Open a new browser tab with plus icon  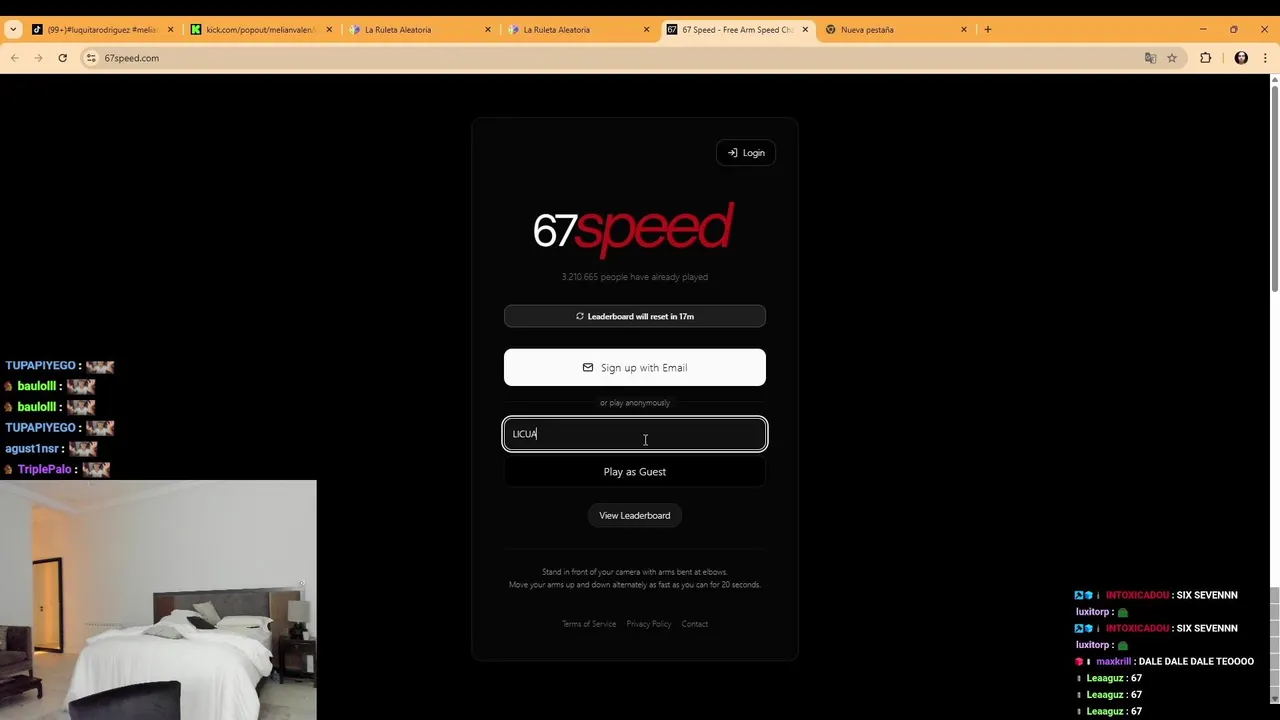[988, 30]
